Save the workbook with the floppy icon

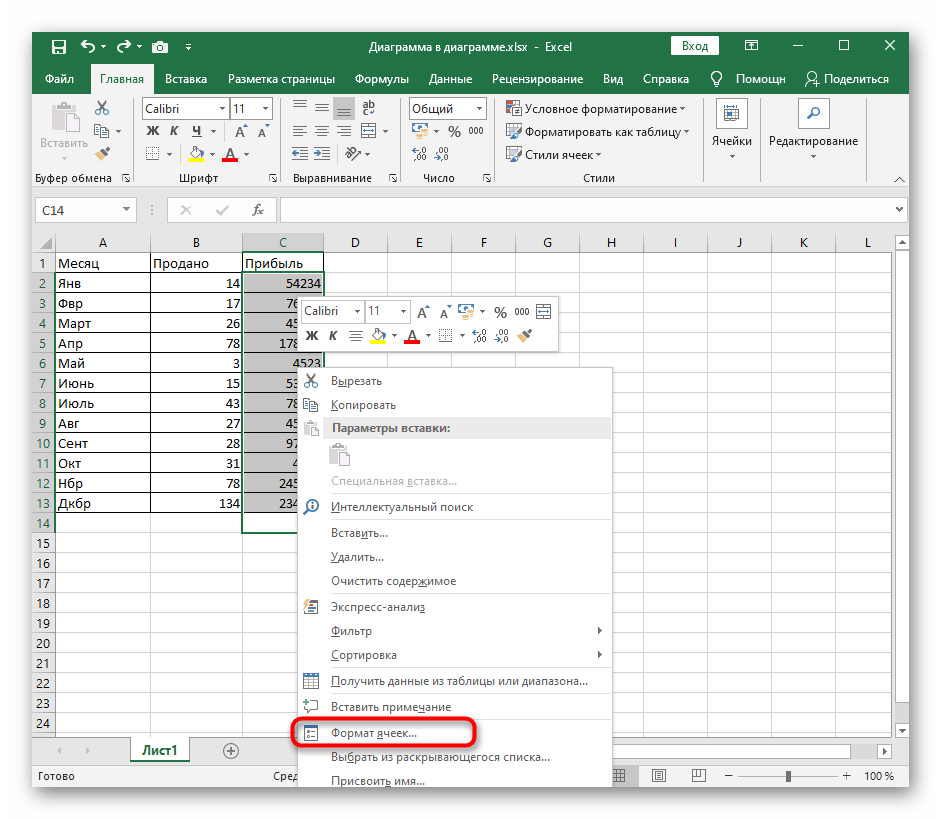click(x=59, y=47)
